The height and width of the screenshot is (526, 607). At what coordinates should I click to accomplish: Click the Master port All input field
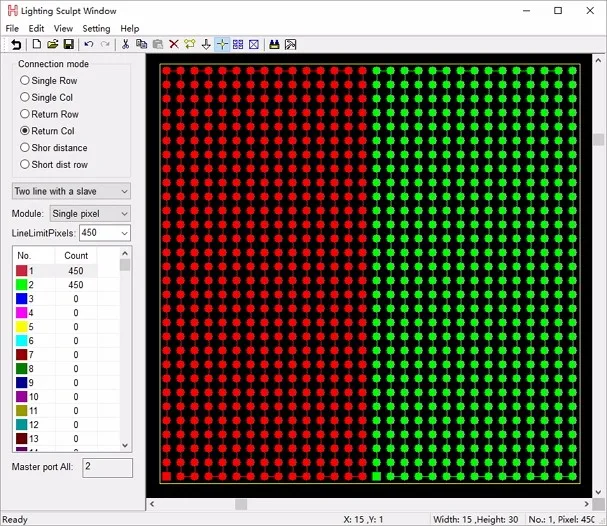[x=107, y=468]
